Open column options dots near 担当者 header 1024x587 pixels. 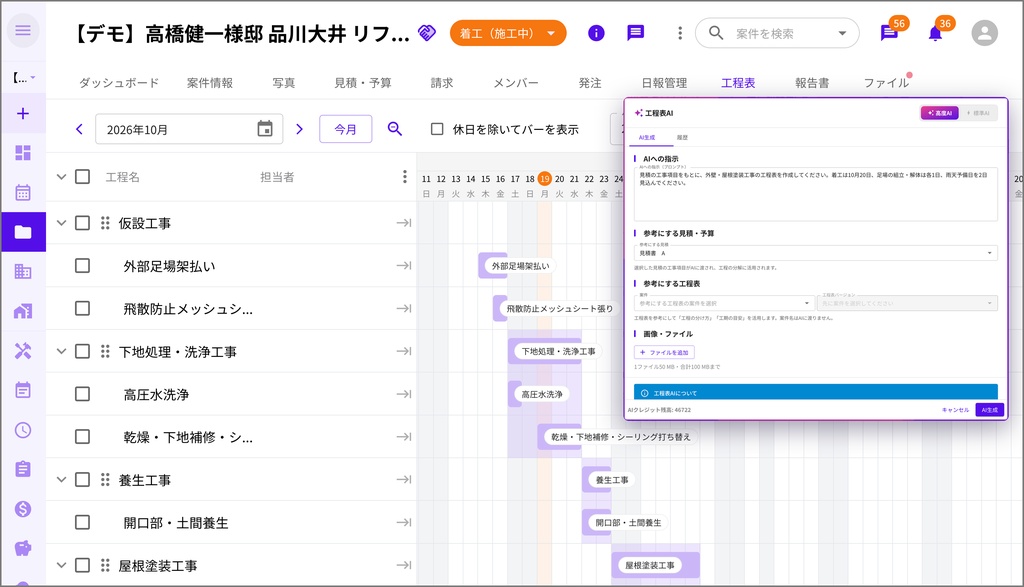pos(405,177)
